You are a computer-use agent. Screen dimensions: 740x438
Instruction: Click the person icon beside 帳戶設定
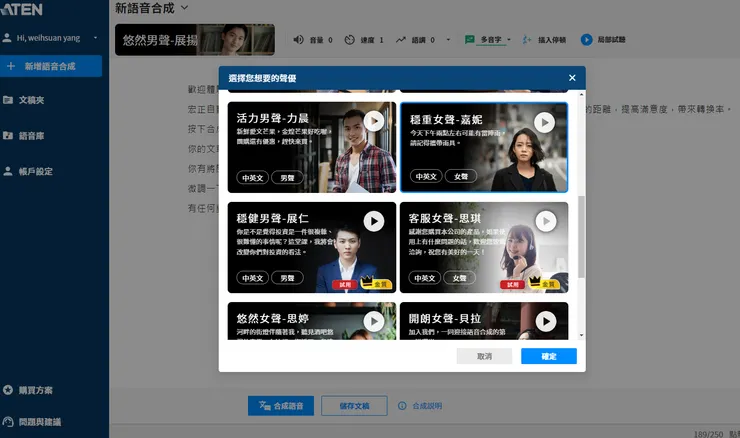(x=8, y=171)
